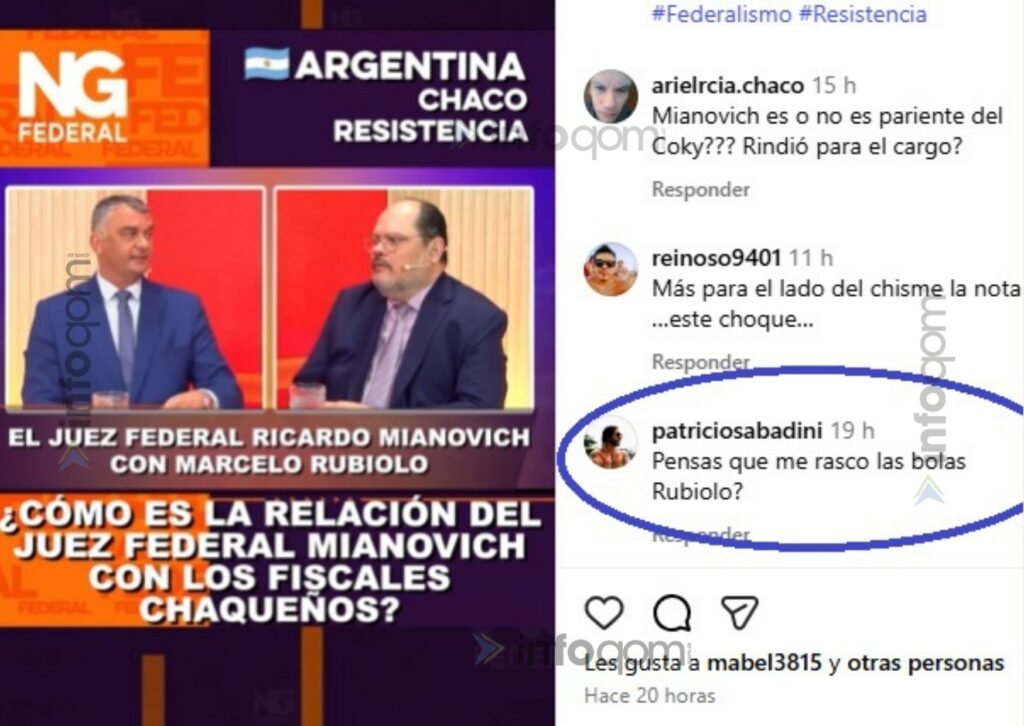1024x726 pixels.
Task: Show list of otras personas who liked
Action: pos(925,663)
